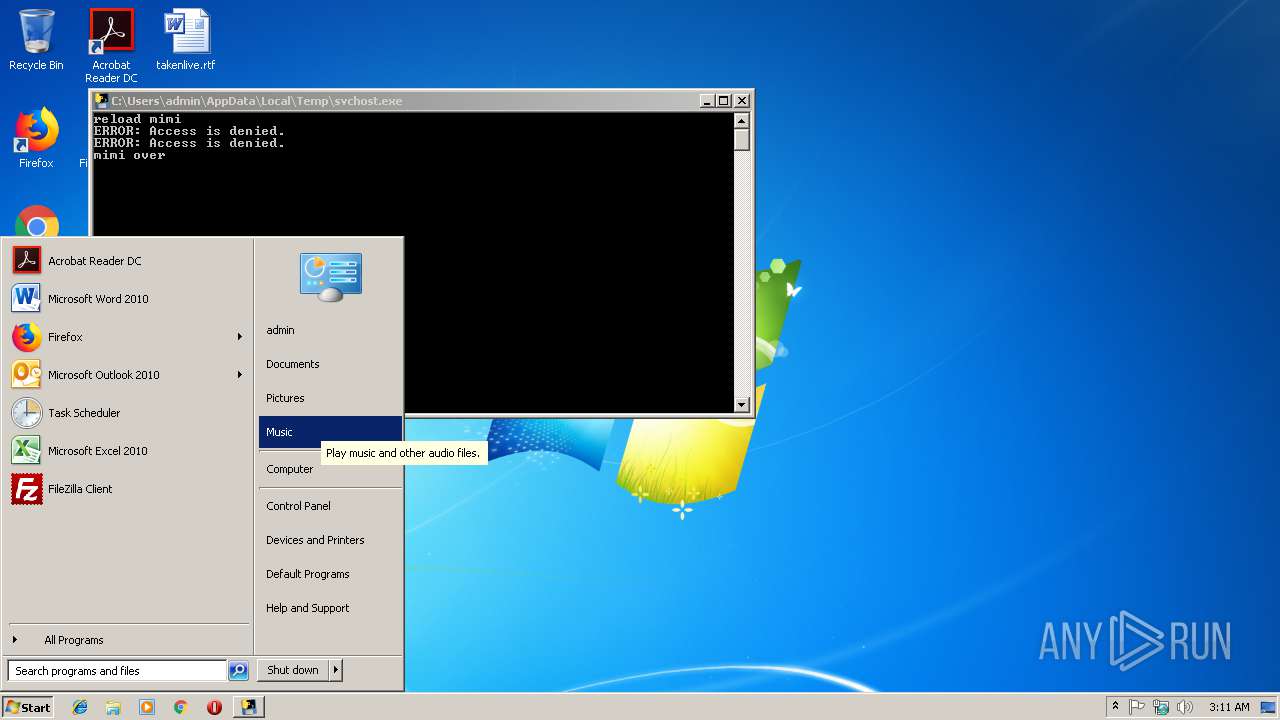The width and height of the screenshot is (1280, 720).
Task: Open Internet Explorer from taskbar
Action: pyautogui.click(x=80, y=707)
